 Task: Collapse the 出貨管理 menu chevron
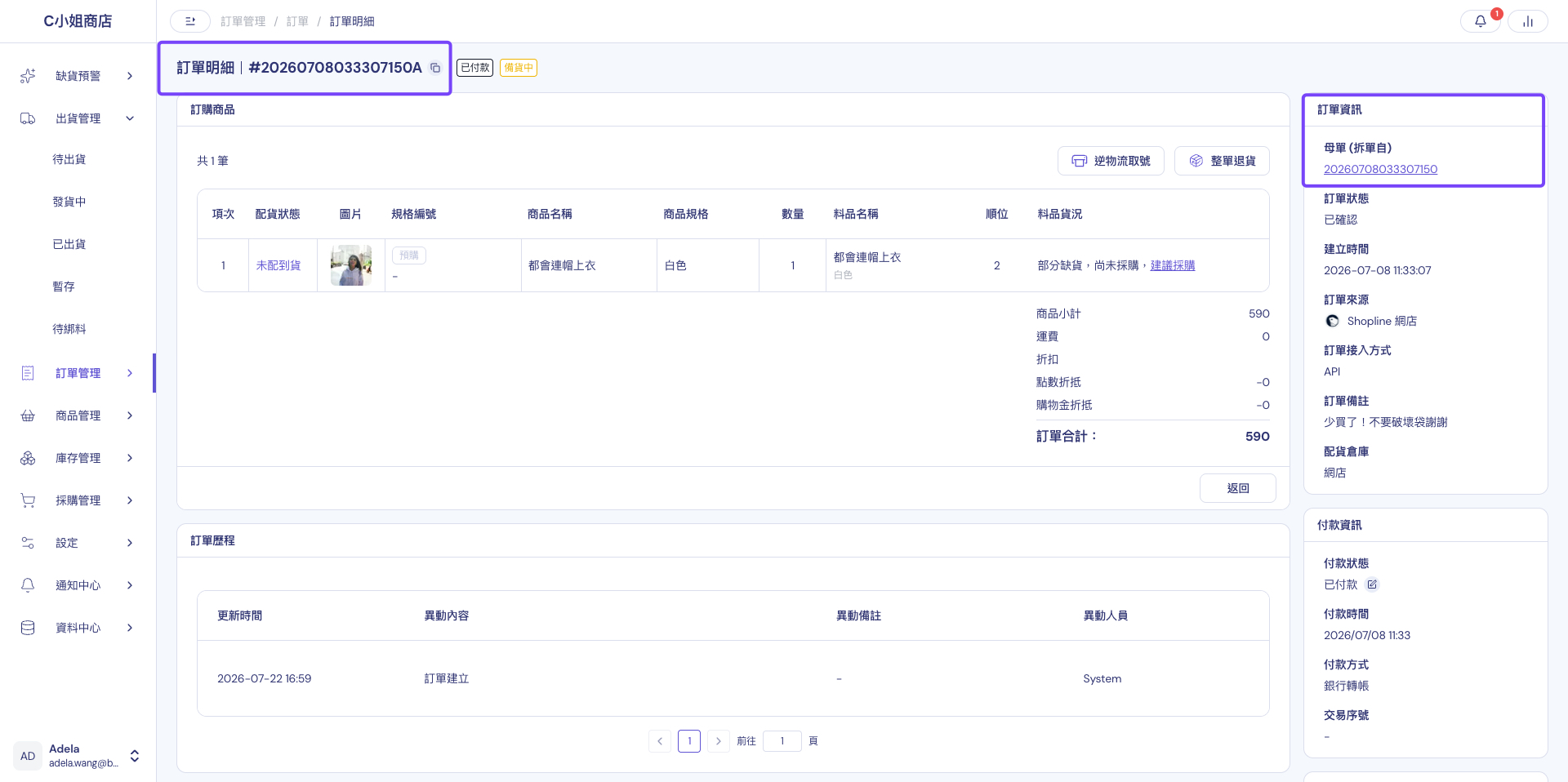tap(130, 118)
